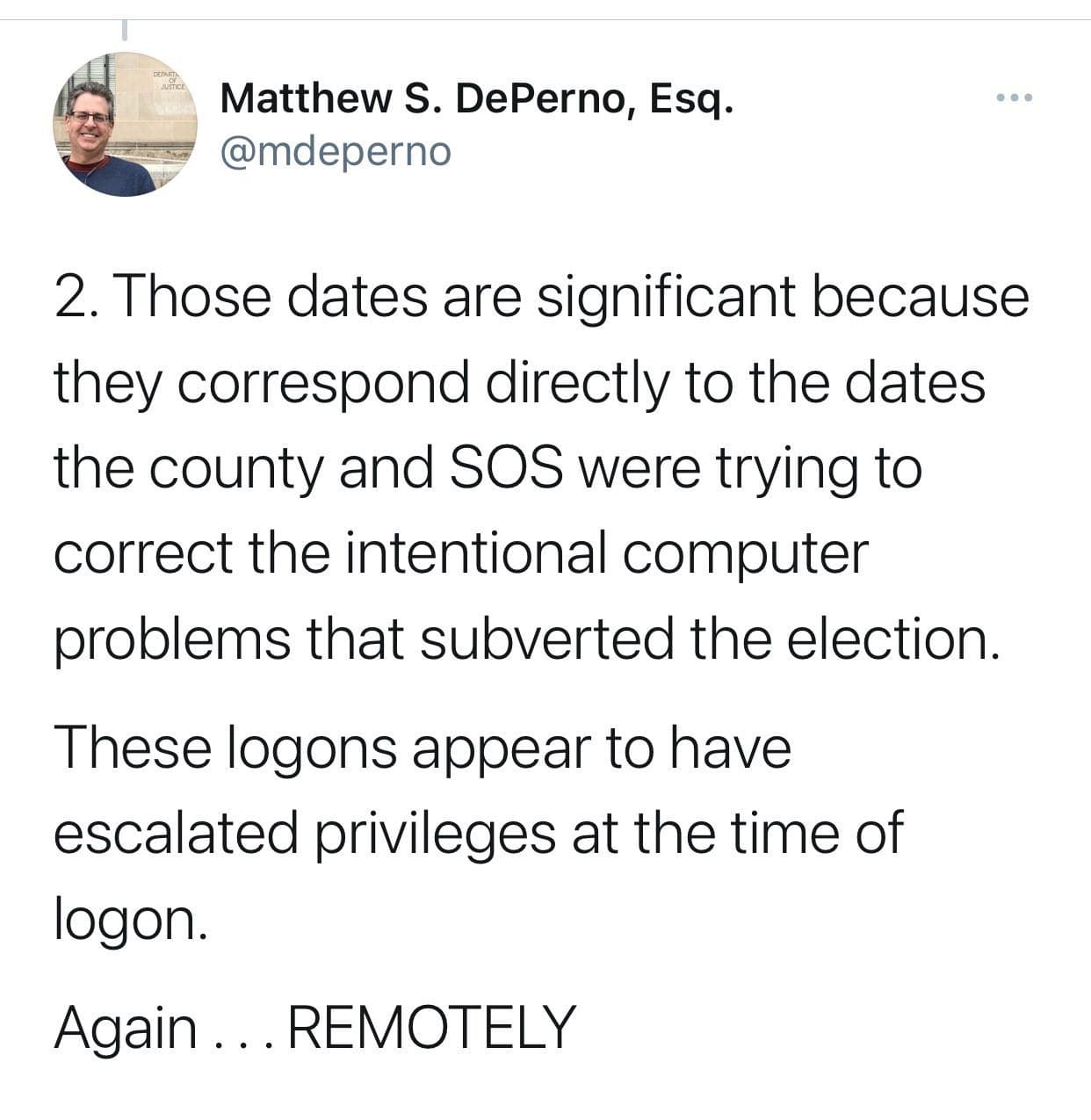1091x1120 pixels.
Task: Click the thread connector line above avatar
Action: pos(125,30)
